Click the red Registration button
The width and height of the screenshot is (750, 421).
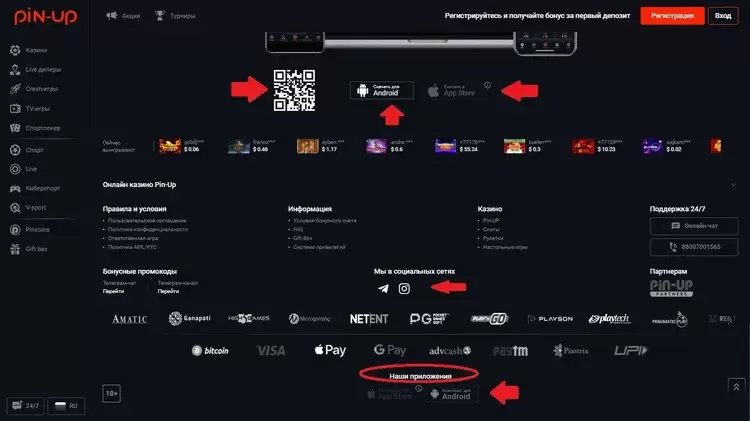pos(672,16)
